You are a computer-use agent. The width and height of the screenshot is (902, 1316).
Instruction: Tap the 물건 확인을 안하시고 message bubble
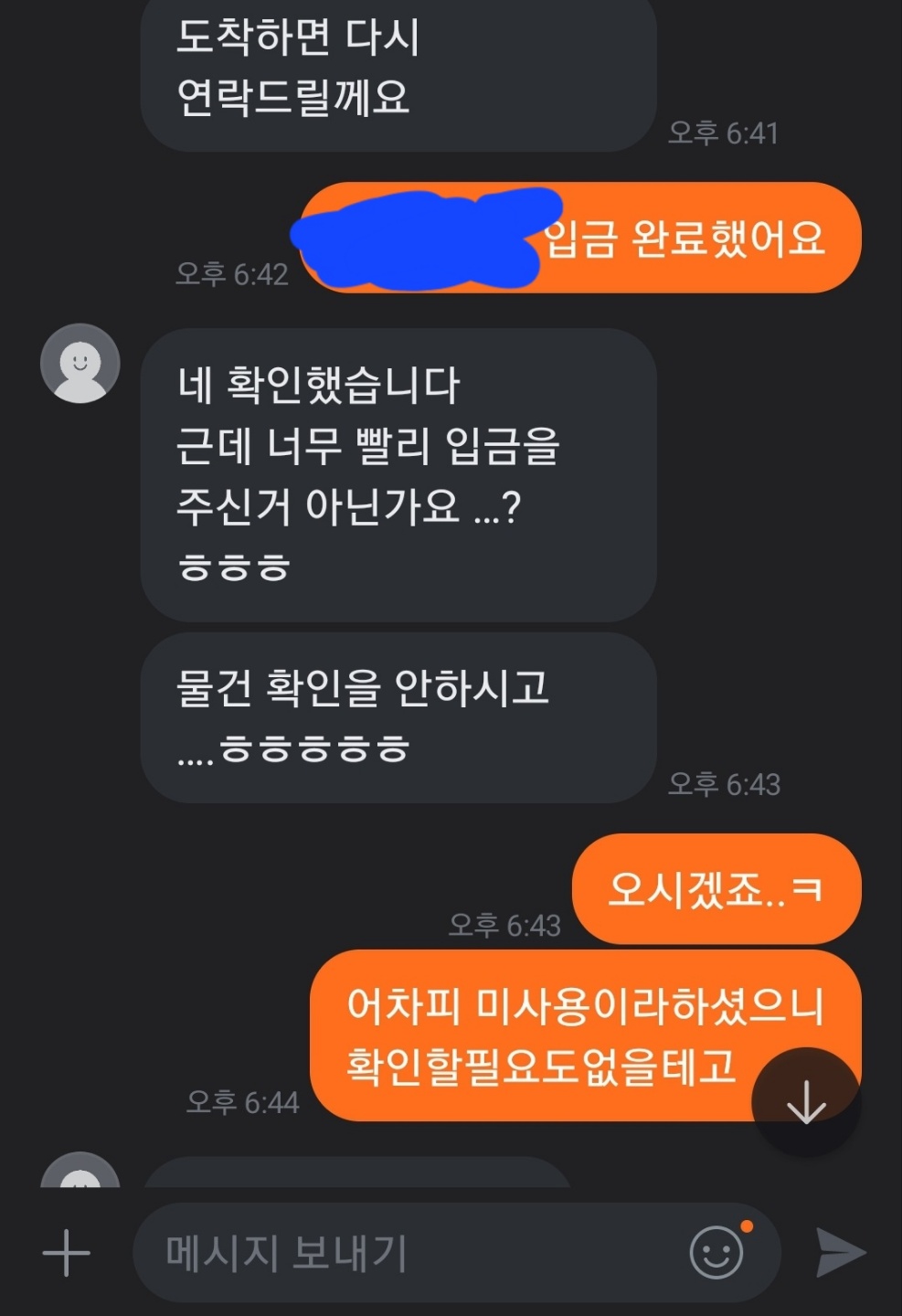398,717
